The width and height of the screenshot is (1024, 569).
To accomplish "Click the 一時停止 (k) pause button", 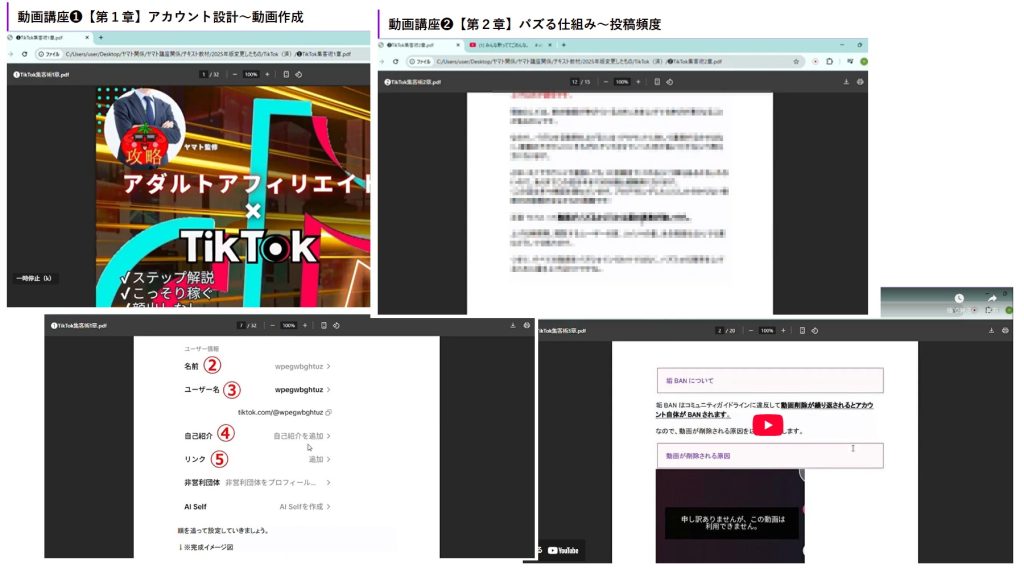I will tap(34, 278).
